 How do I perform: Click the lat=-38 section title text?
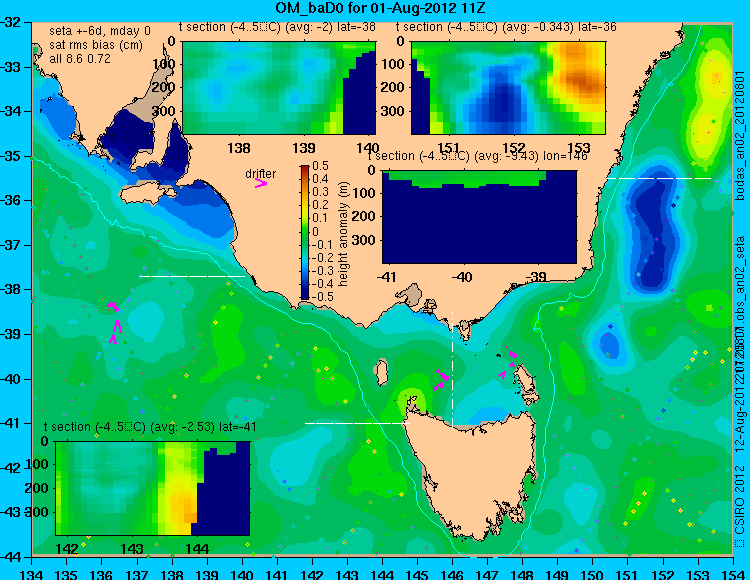(277, 27)
